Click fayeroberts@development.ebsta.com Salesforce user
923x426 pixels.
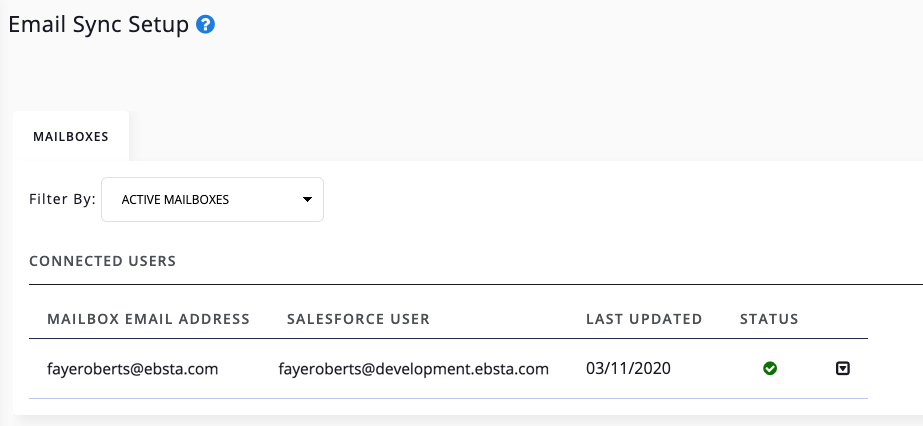click(x=414, y=369)
